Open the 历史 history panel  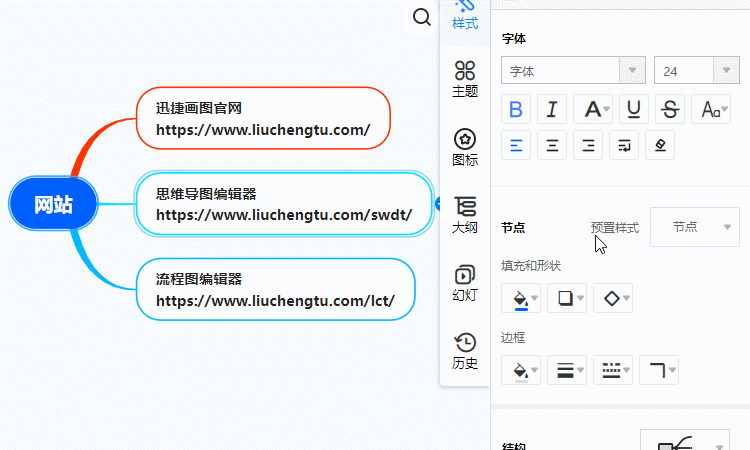(465, 351)
